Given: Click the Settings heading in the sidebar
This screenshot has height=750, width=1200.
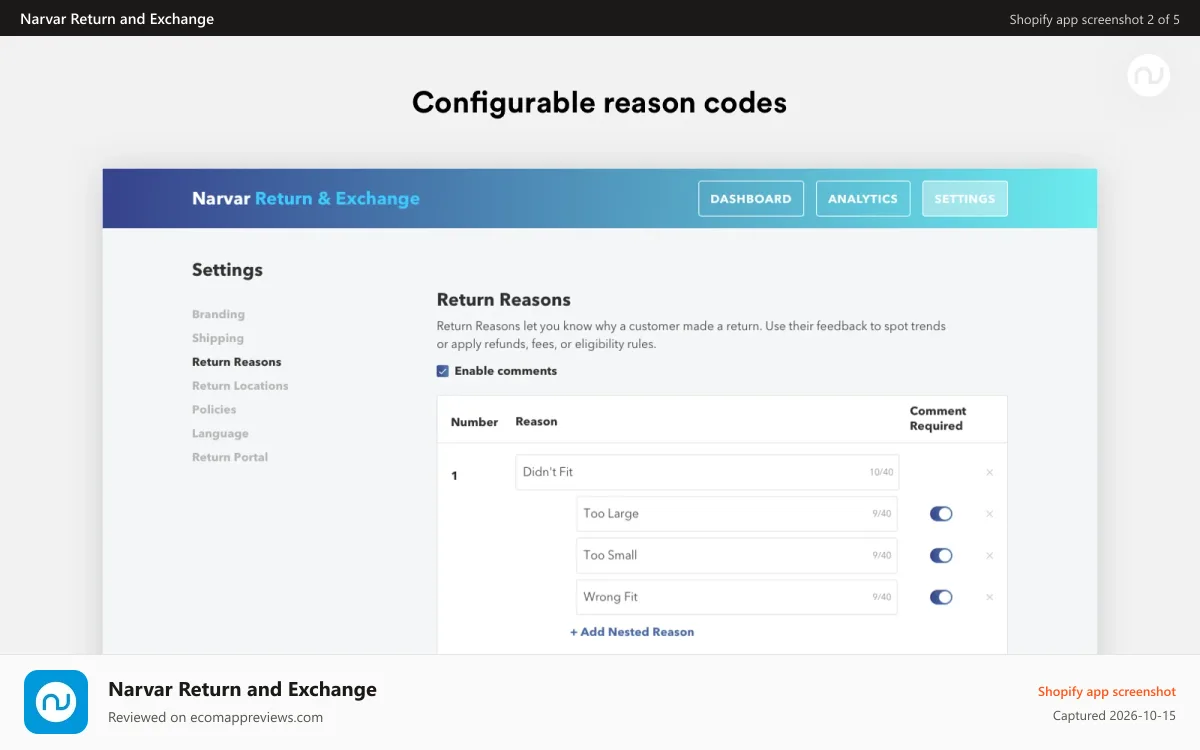Looking at the screenshot, I should click(227, 270).
